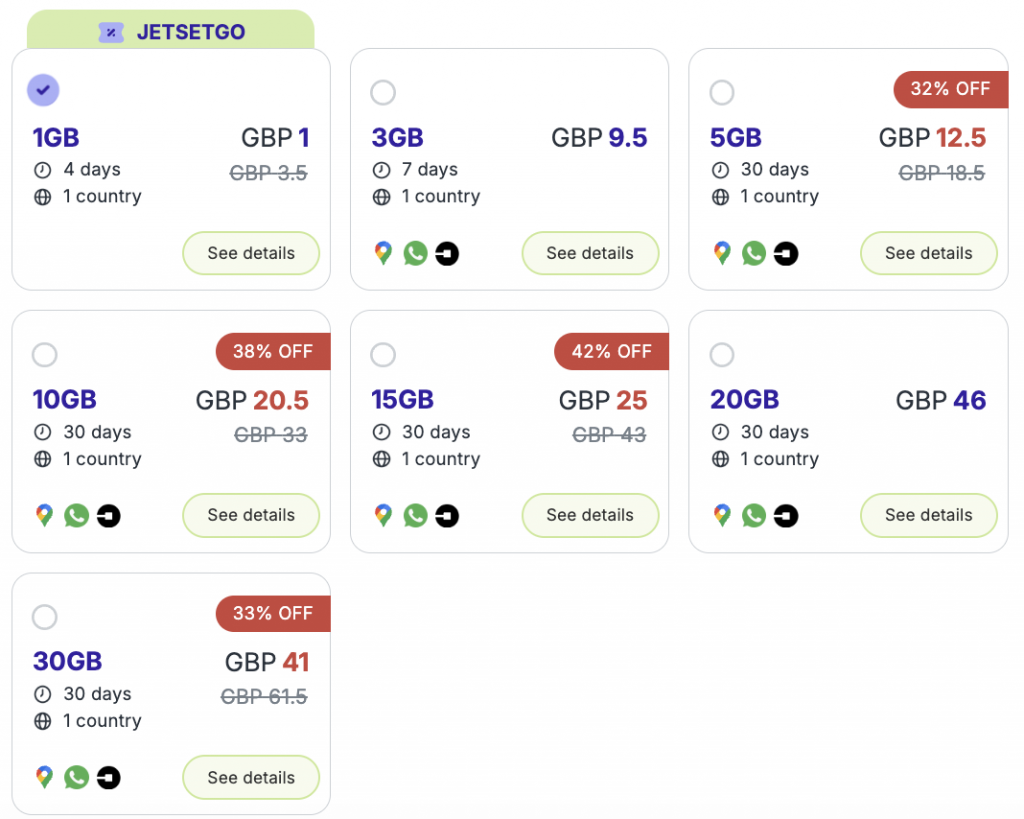The height and width of the screenshot is (819, 1024).
Task: Click WhatsApp icon on 5GB plan
Action: pos(754,253)
